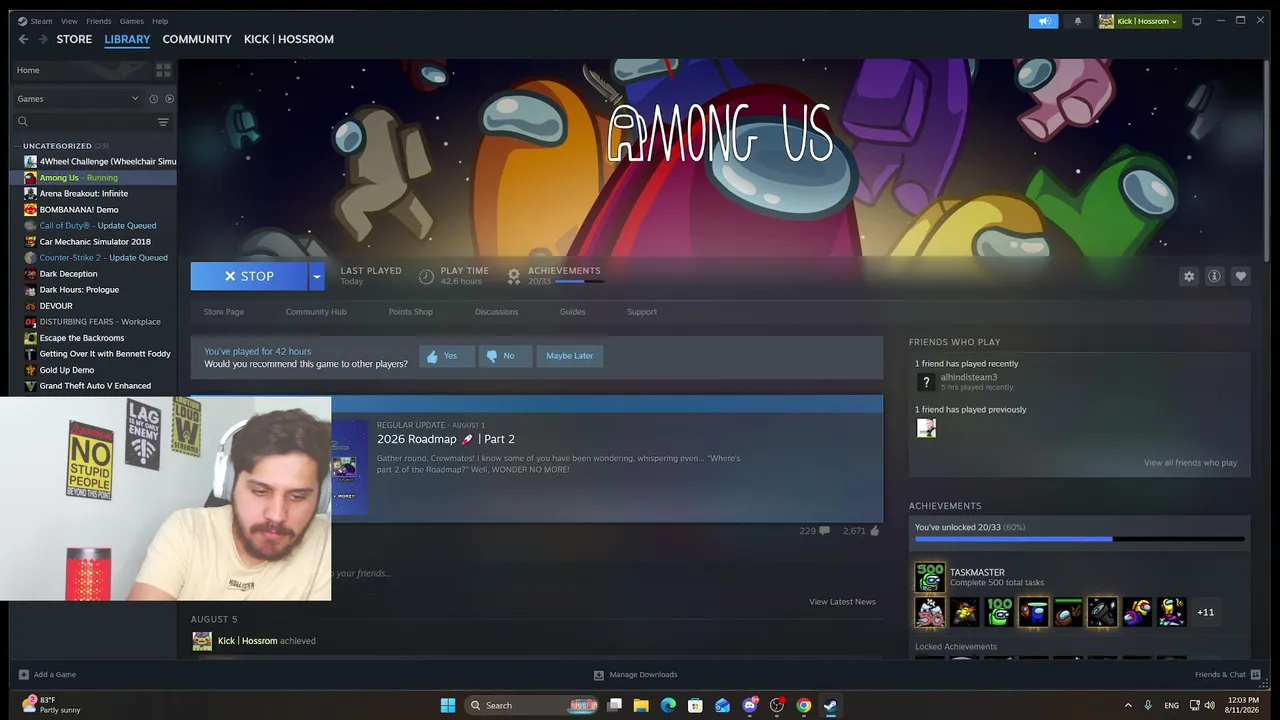Screen dimensions: 1280x720
Task: Open the STOP button dropdown arrow
Action: click(x=317, y=276)
